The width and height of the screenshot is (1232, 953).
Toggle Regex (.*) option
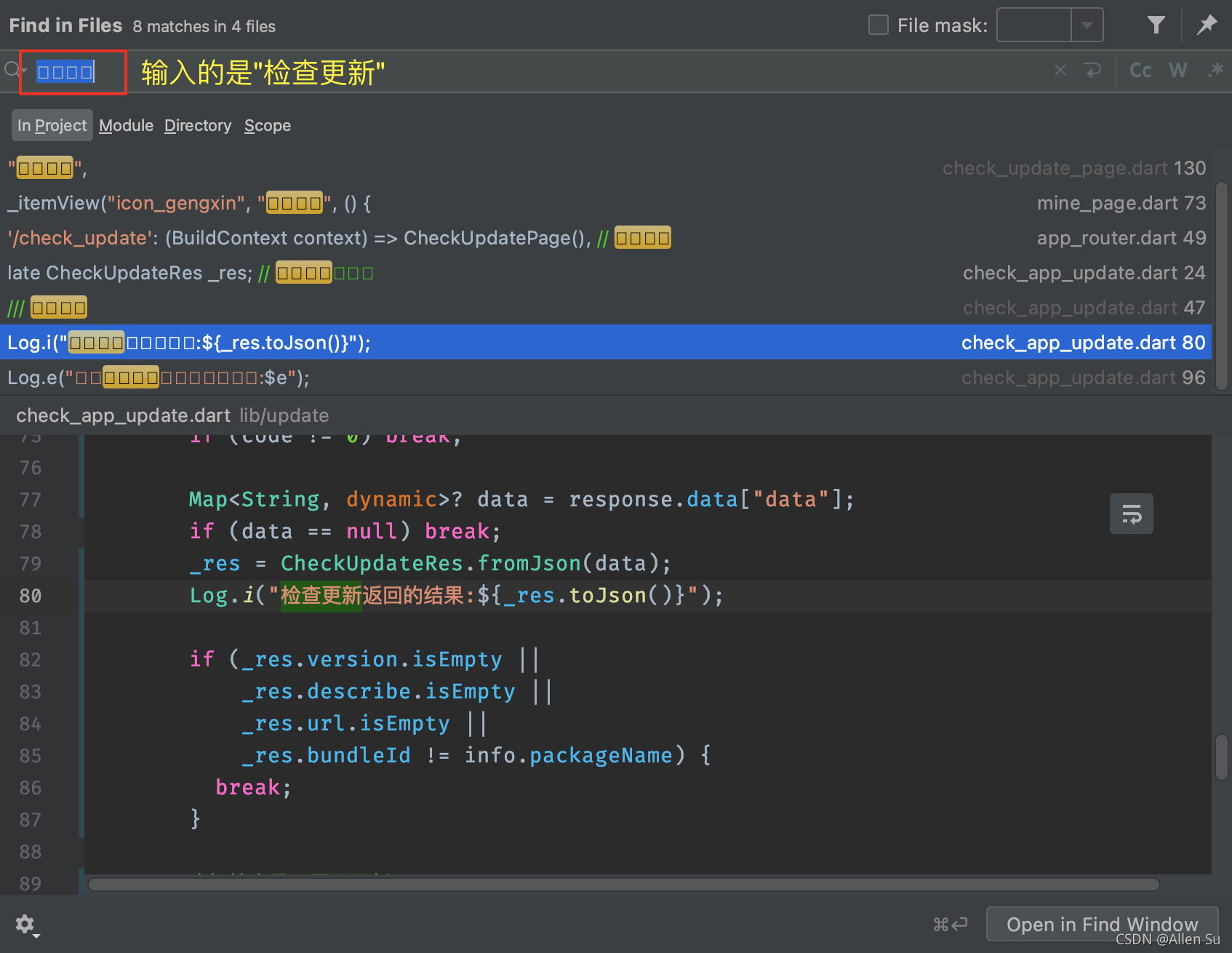coord(1215,70)
